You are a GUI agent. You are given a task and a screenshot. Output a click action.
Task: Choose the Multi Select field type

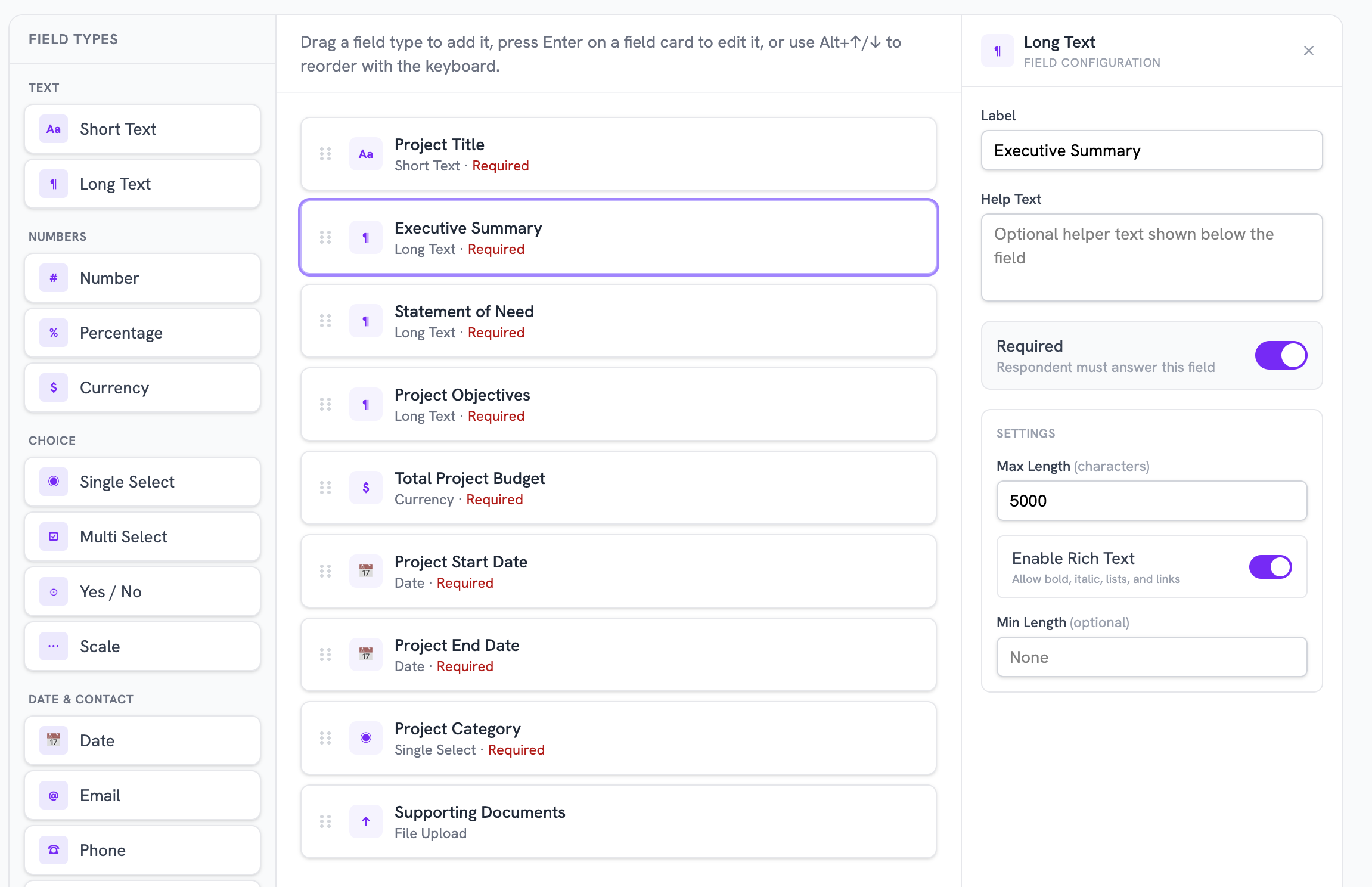pyautogui.click(x=142, y=537)
